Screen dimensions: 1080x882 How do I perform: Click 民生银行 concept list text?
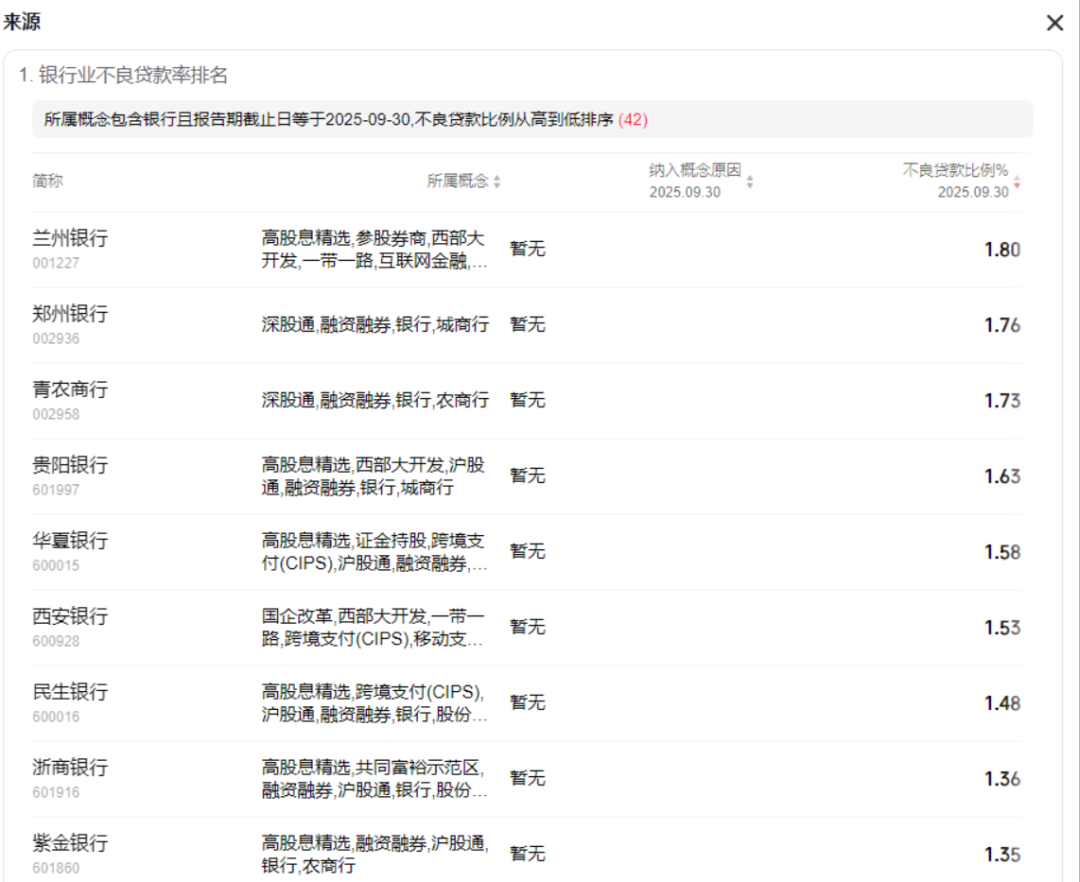pos(375,704)
